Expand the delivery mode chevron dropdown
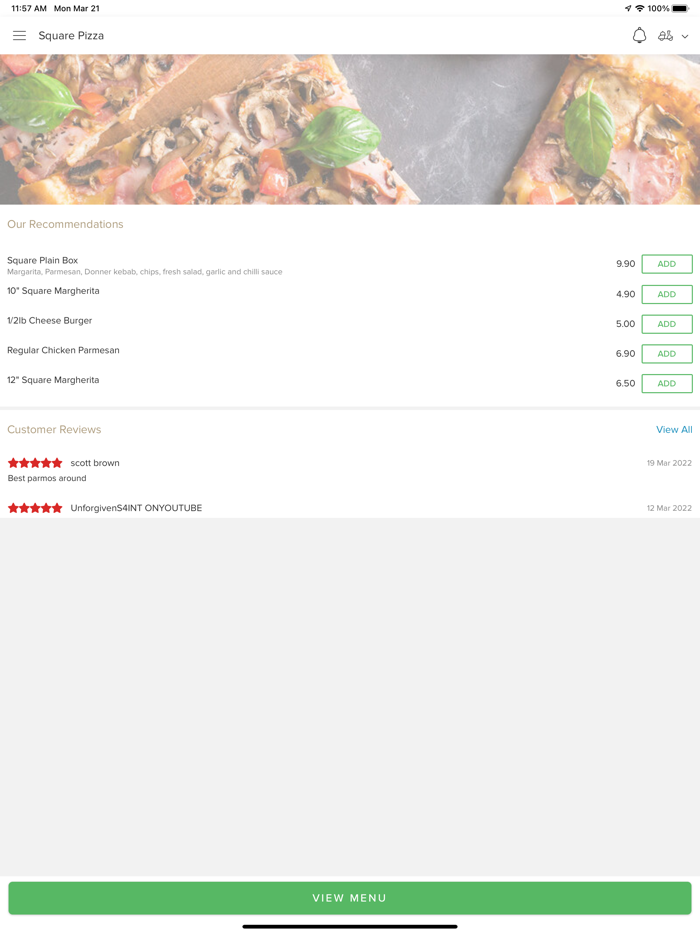Image resolution: width=700 pixels, height=934 pixels. click(685, 37)
